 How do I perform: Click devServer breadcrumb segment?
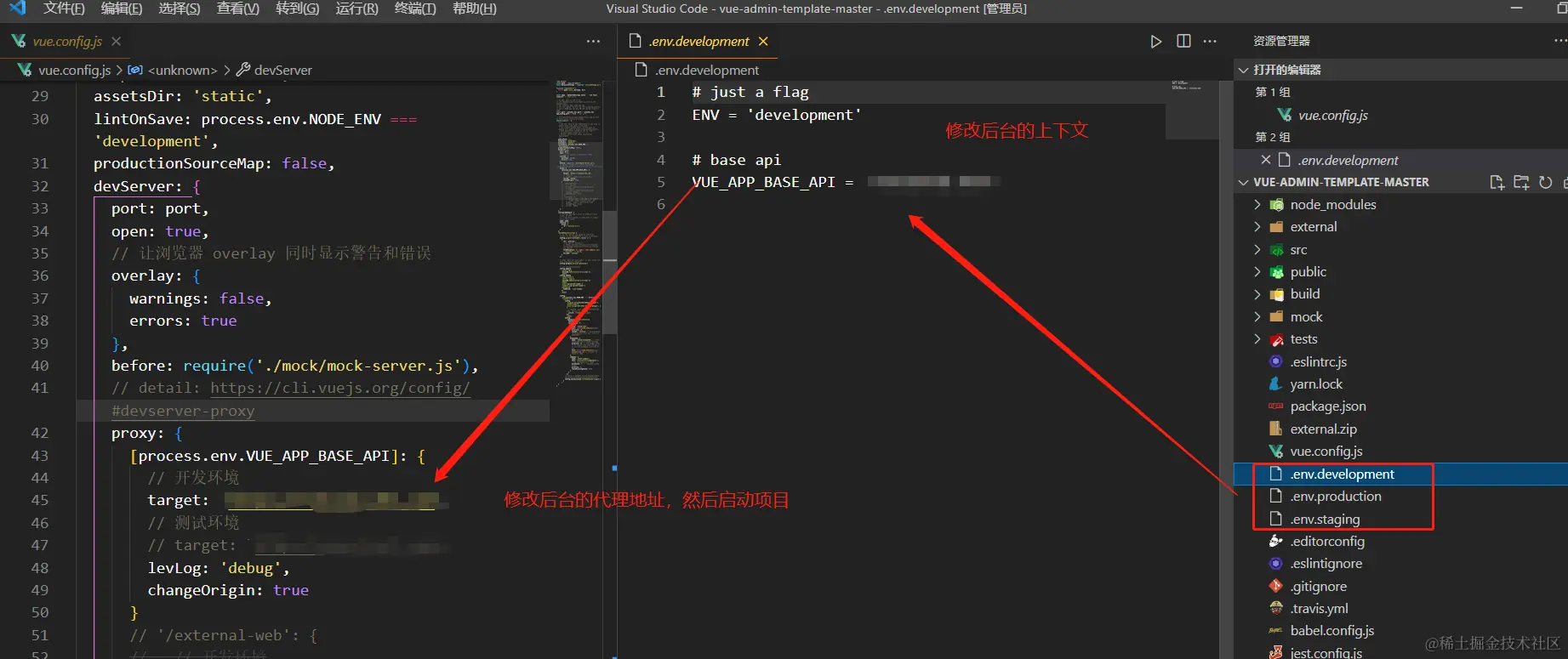coord(282,70)
